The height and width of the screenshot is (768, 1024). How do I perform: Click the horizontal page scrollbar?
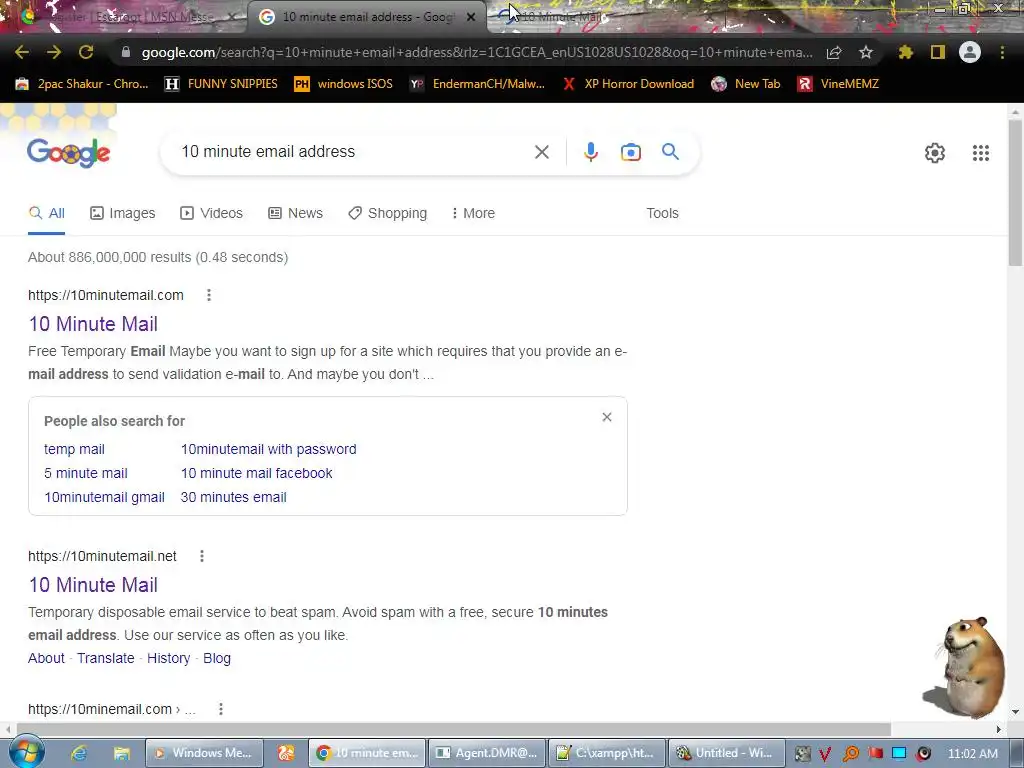pyautogui.click(x=453, y=729)
